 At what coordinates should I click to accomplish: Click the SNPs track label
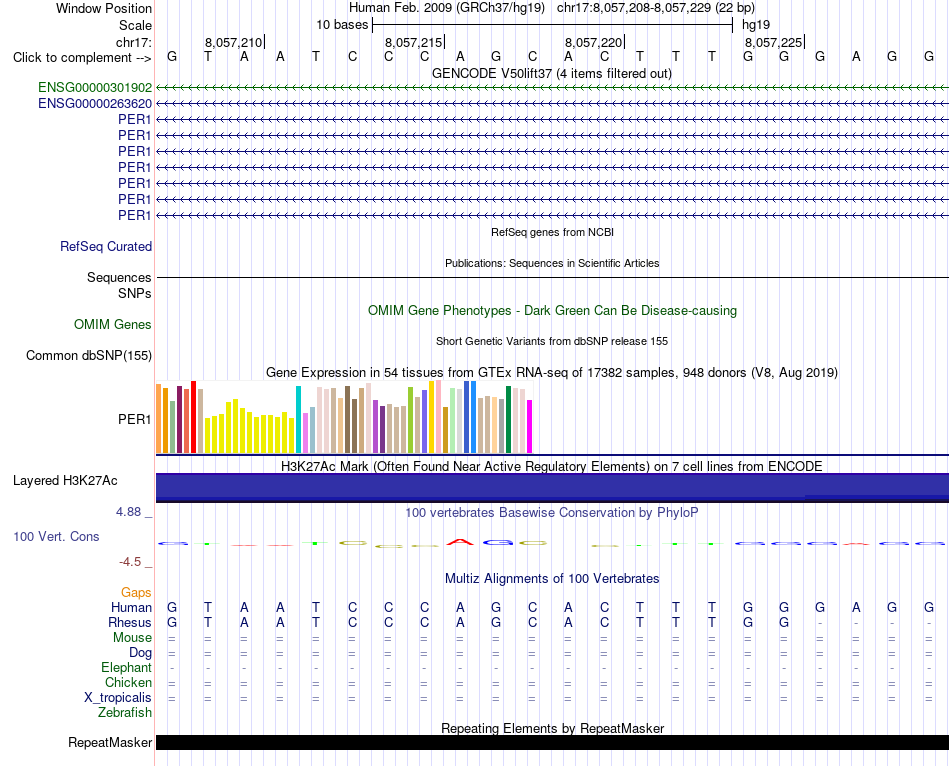(x=135, y=293)
